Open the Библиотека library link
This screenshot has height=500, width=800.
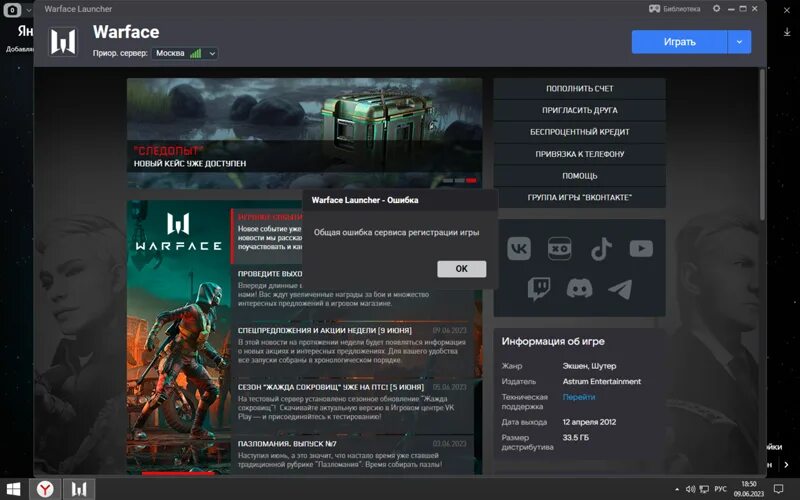[674, 9]
